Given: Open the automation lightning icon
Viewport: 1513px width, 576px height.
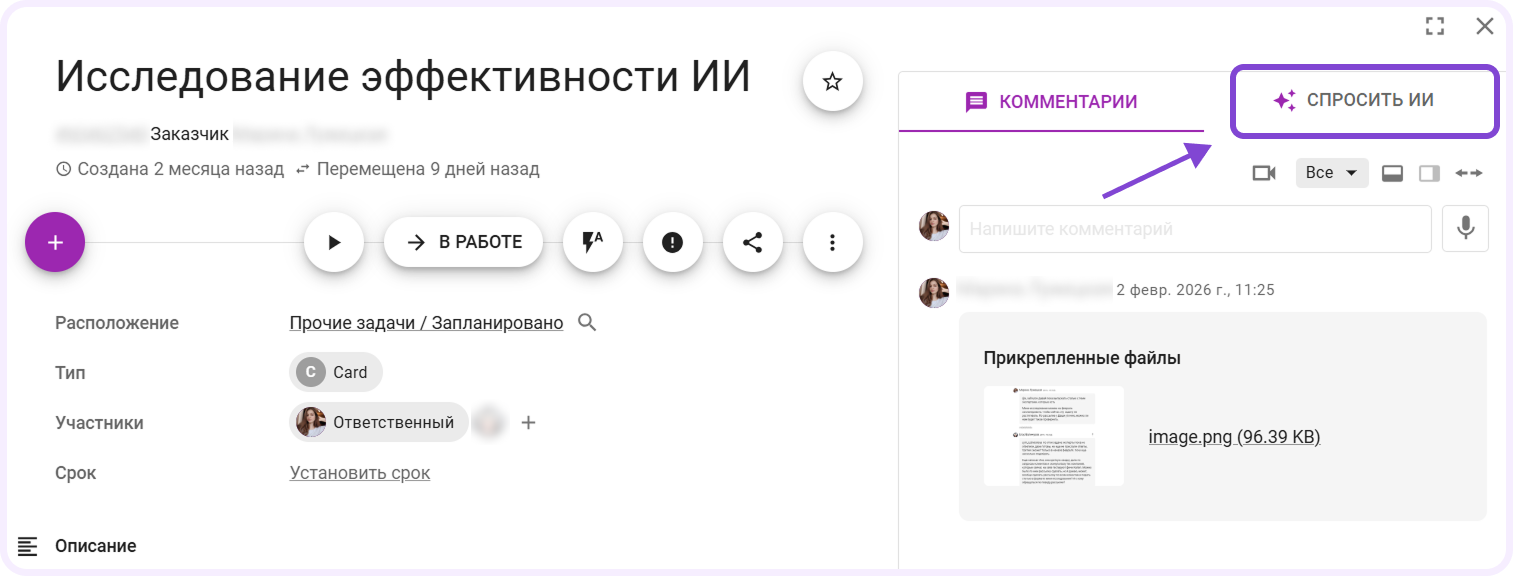Looking at the screenshot, I should pyautogui.click(x=593, y=242).
